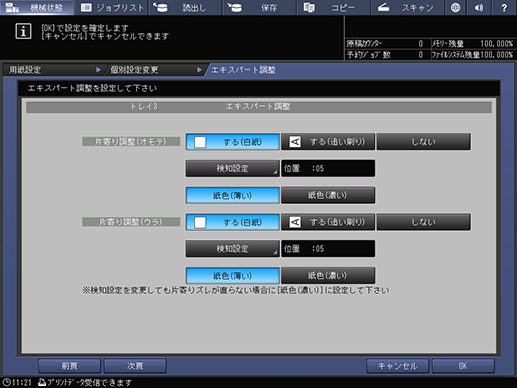Image resolution: width=517 pixels, height=388 pixels.
Task: Go back to 個別設定変更 breadcrumb
Action: (155, 70)
